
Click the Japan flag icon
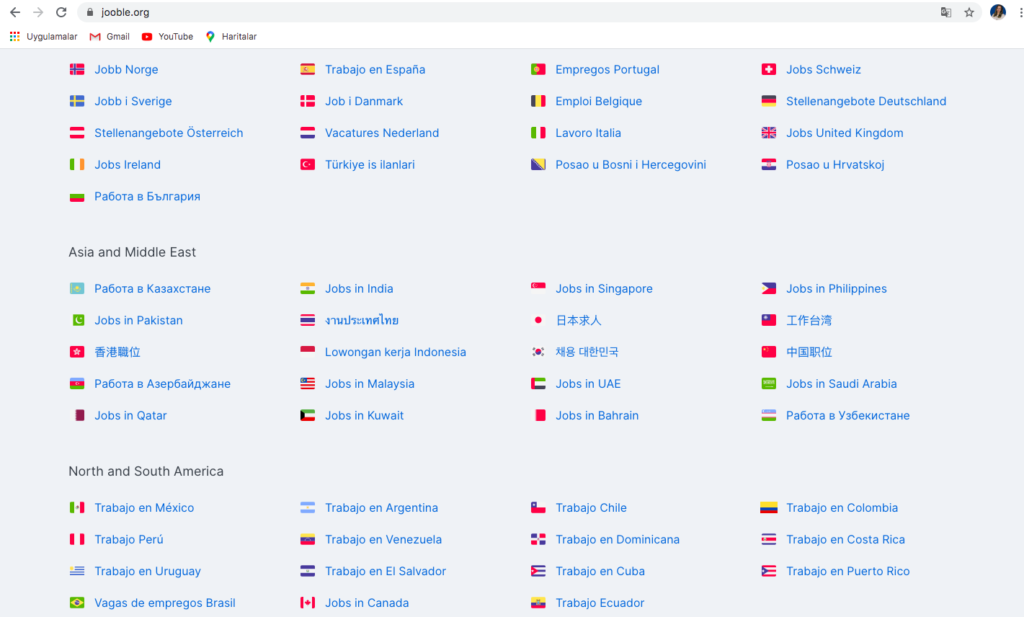[x=538, y=321]
